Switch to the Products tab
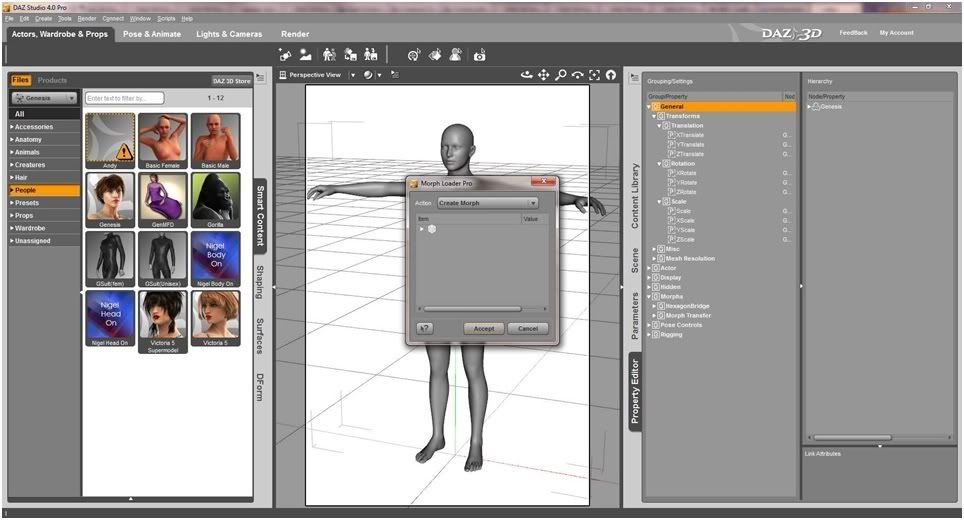964x523 pixels. point(52,81)
